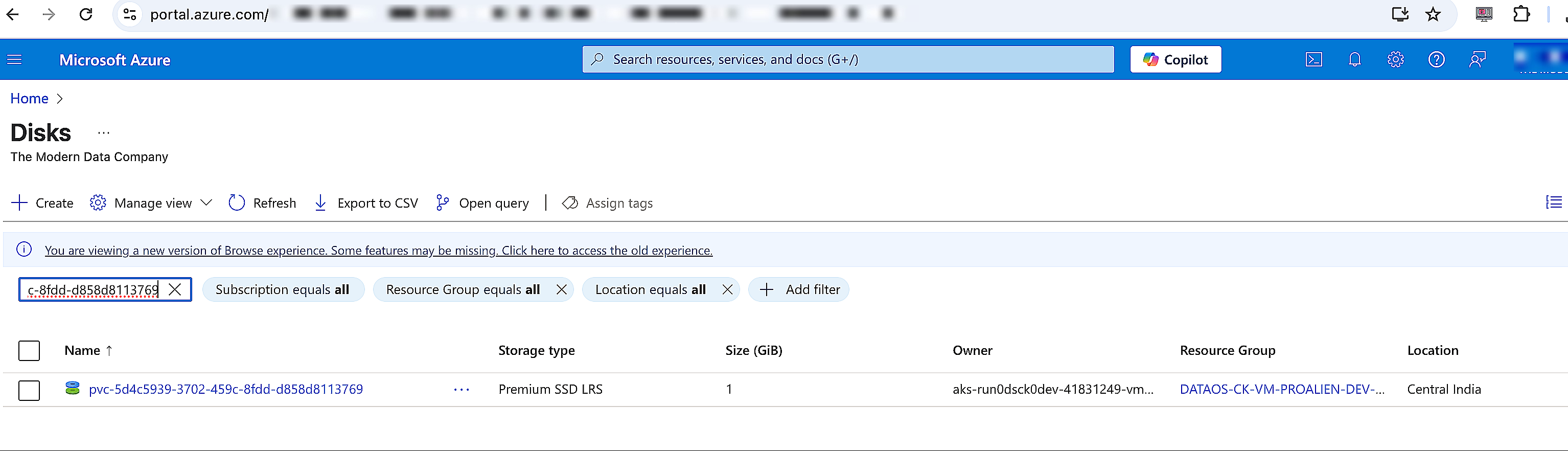Open the browser extensions puzzle icon

(x=1521, y=14)
